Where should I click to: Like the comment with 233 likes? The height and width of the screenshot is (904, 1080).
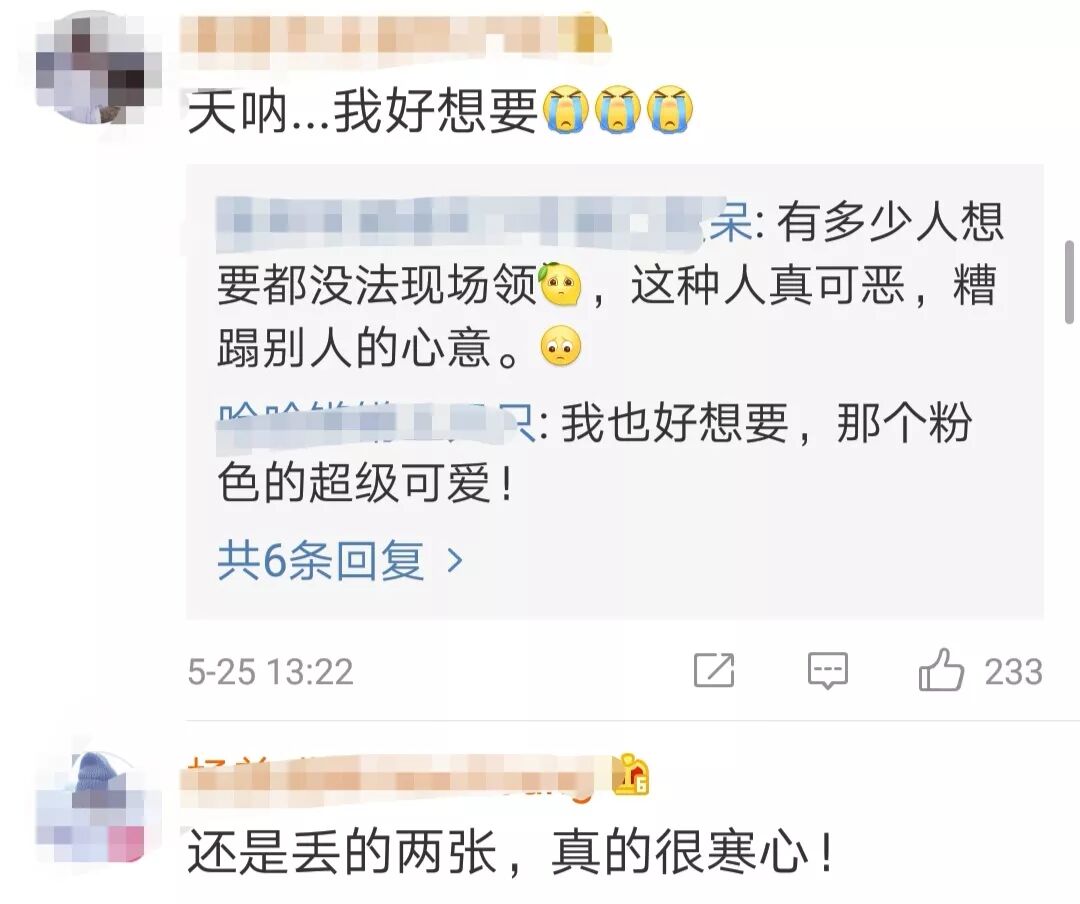(941, 670)
